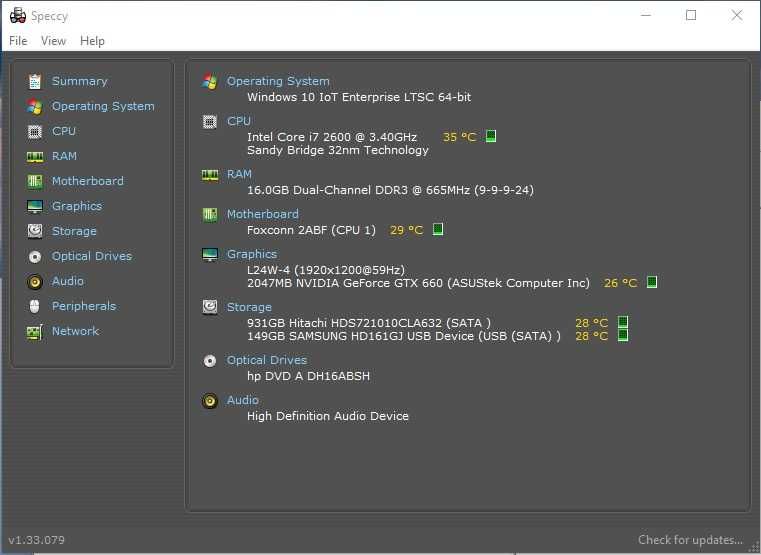This screenshot has height=555, width=761.
Task: Click the Optical Drives disc icon in main panel
Action: point(210,360)
